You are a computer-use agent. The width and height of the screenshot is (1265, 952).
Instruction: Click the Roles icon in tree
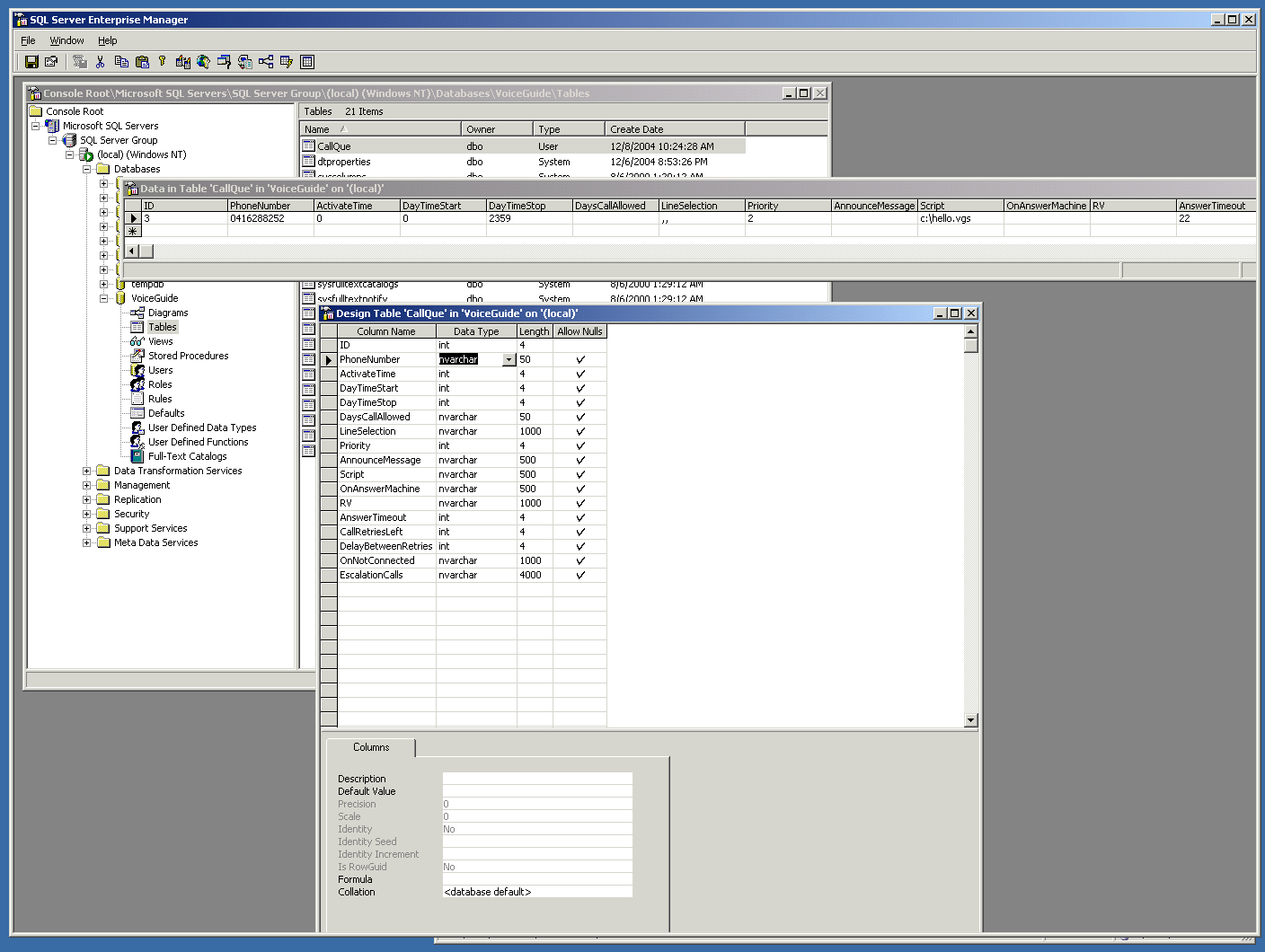137,384
